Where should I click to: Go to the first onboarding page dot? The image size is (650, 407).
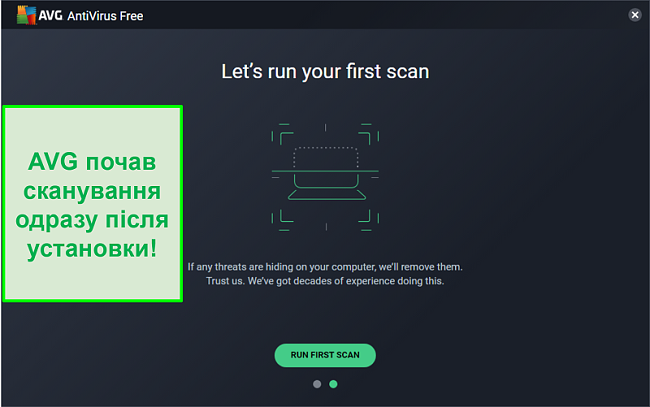coord(317,384)
